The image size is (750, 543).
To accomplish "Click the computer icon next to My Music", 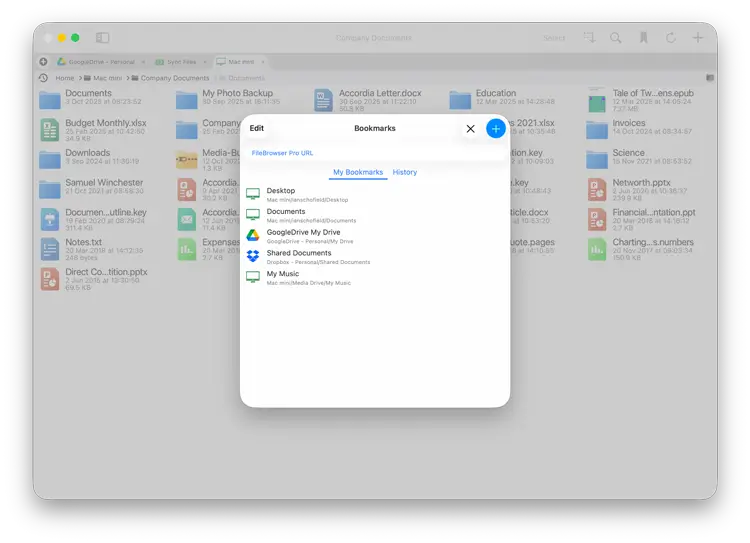I will (253, 277).
